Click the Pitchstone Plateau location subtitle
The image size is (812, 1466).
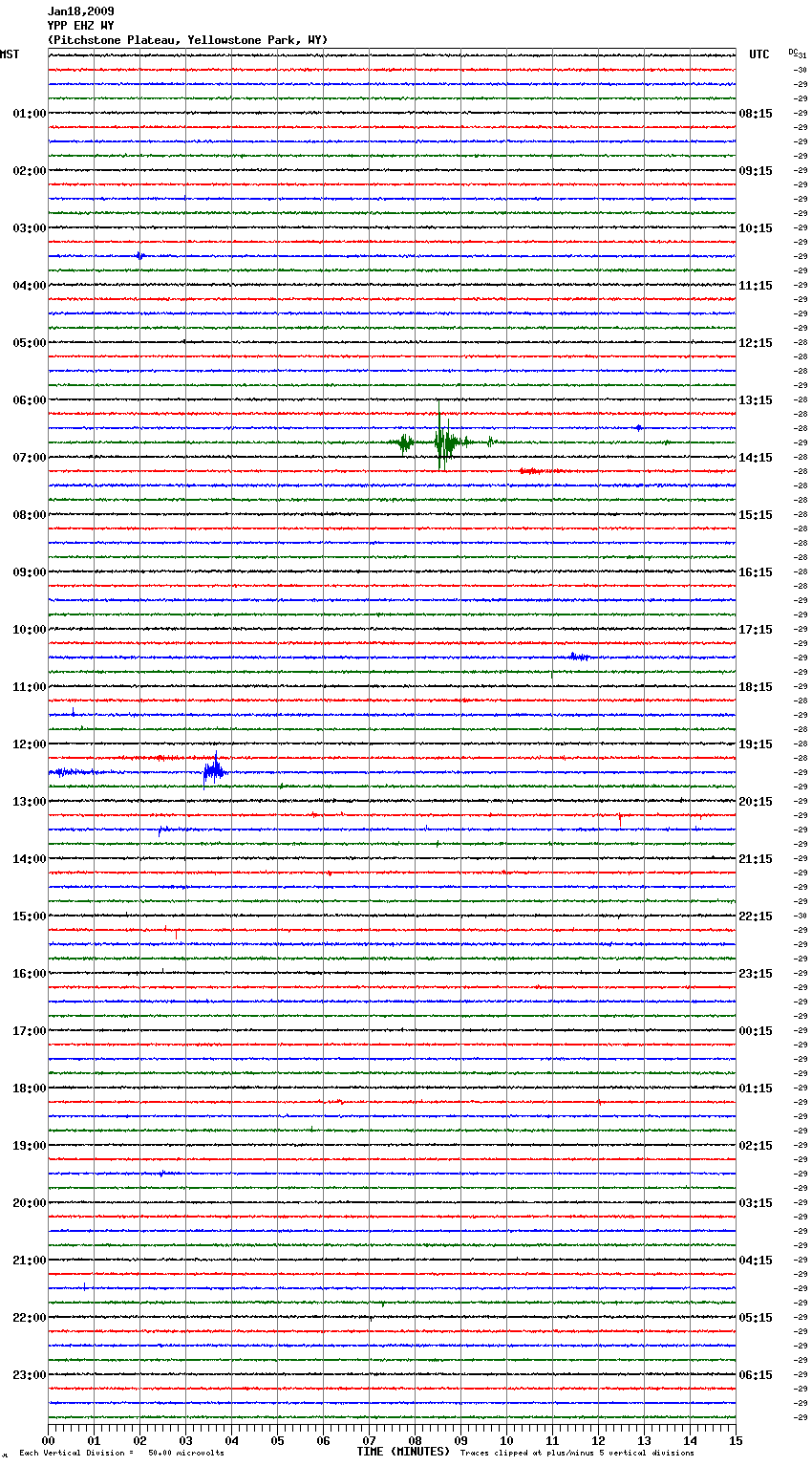click(x=187, y=40)
